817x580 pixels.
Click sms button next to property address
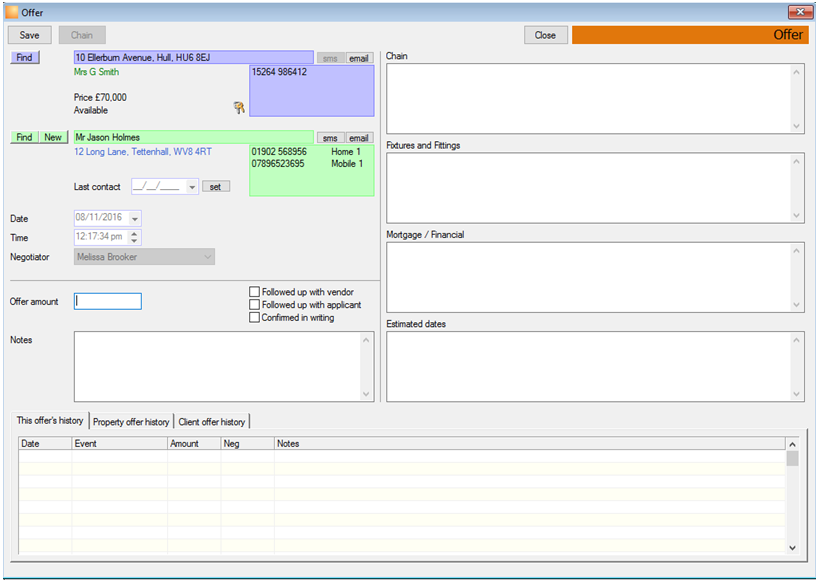330,58
